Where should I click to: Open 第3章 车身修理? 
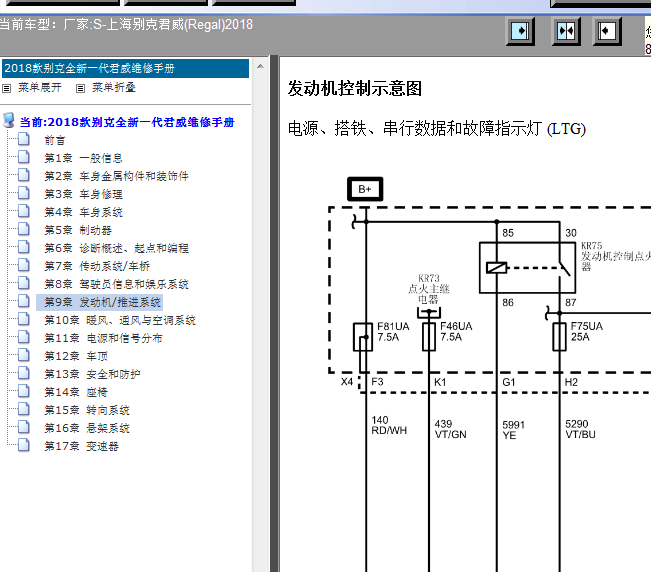[83, 194]
